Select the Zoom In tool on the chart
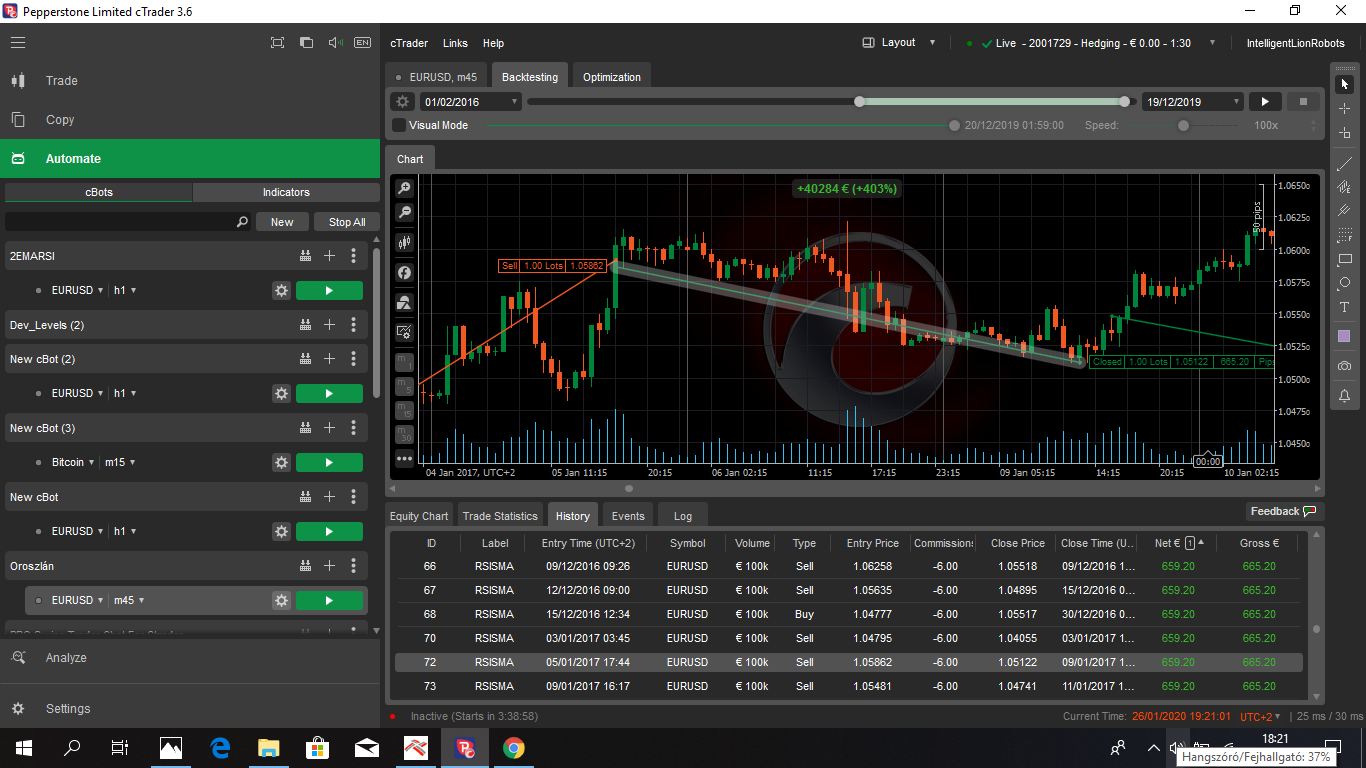 tap(403, 188)
